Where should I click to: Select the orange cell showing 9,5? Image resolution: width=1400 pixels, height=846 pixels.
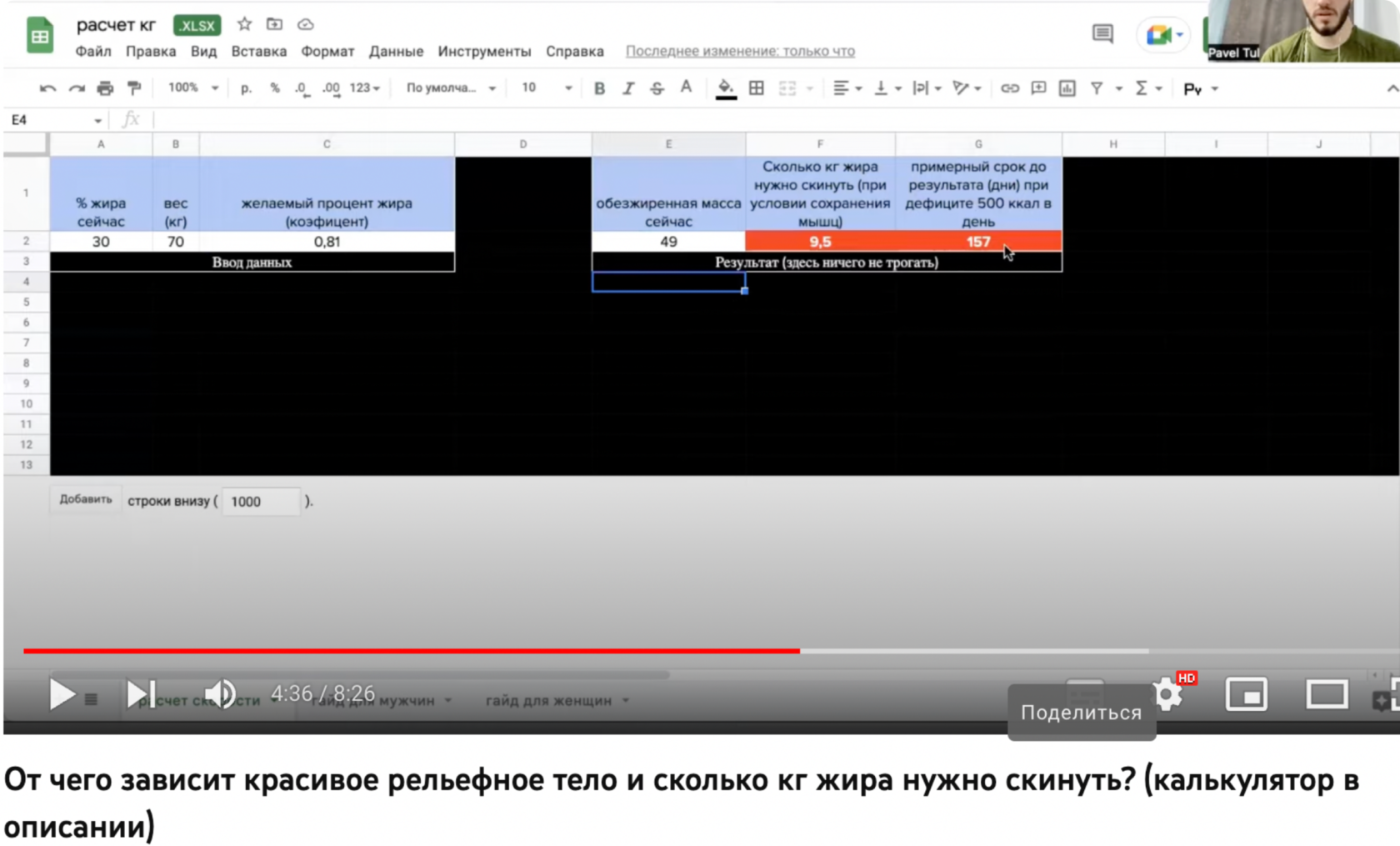(820, 242)
